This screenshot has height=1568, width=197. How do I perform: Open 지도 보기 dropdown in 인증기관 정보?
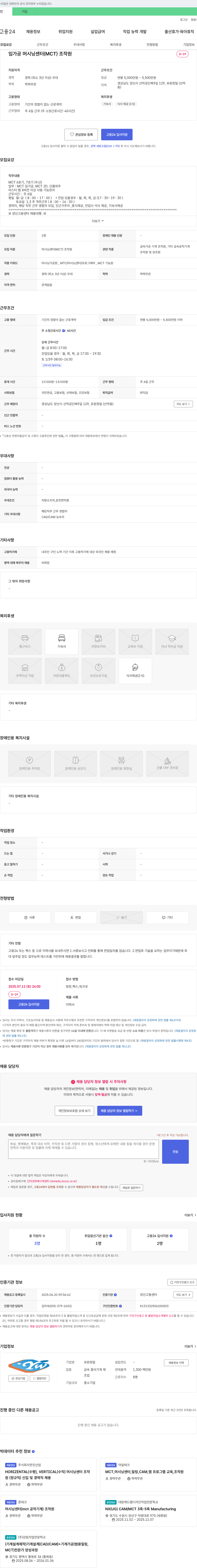pos(183,1295)
